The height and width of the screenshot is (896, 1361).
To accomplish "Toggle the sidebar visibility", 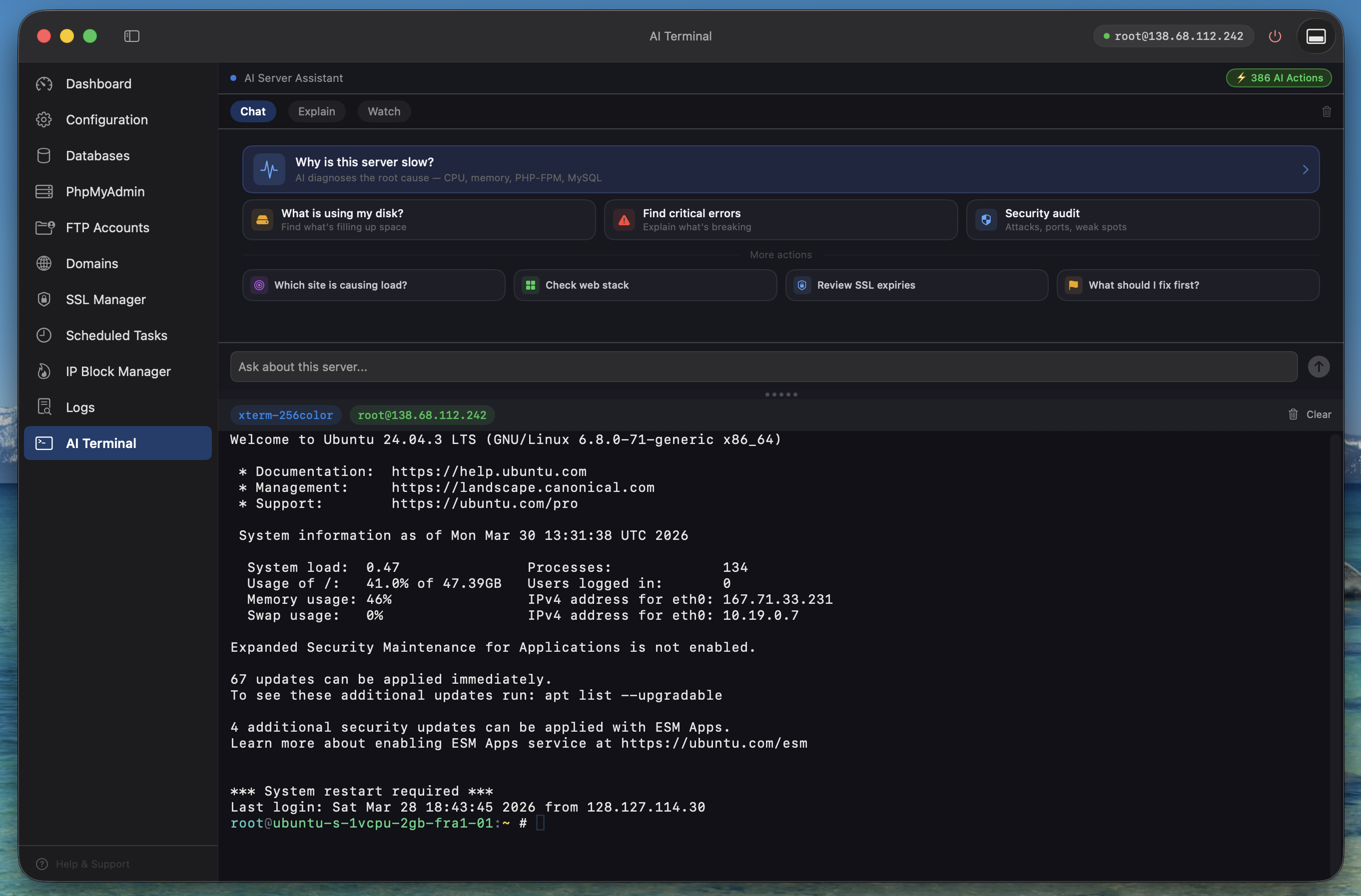I will (x=131, y=35).
